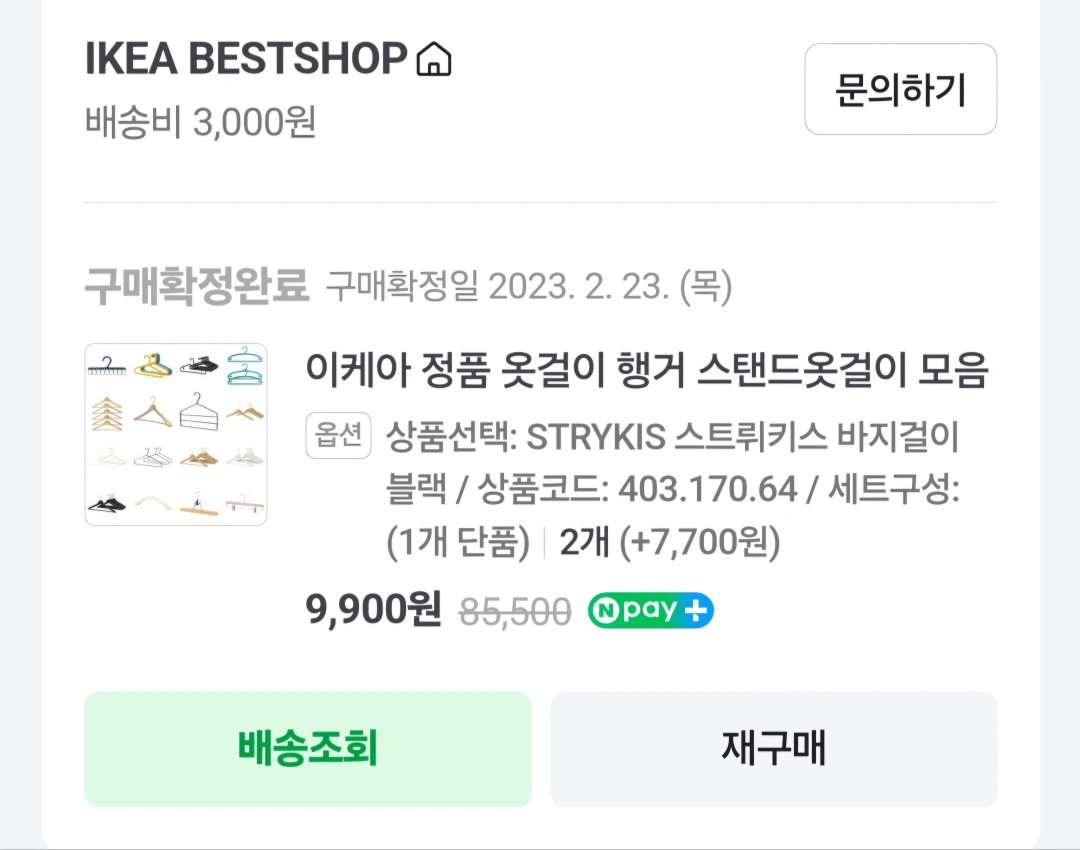
Task: Tap the 구매확정일 2023. 2. 23. date
Action: coord(529,288)
